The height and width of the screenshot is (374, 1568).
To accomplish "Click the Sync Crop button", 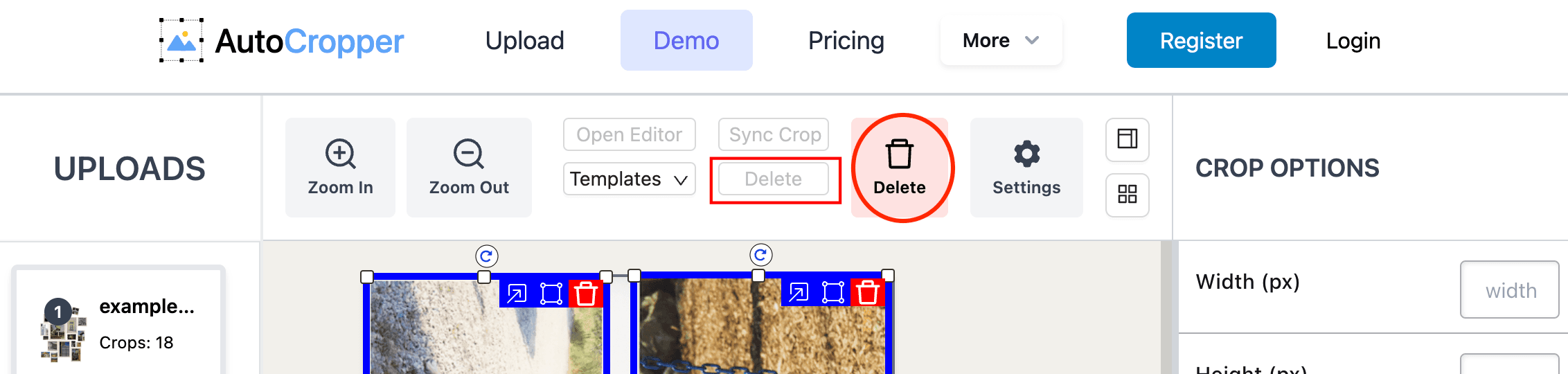I will click(x=774, y=134).
